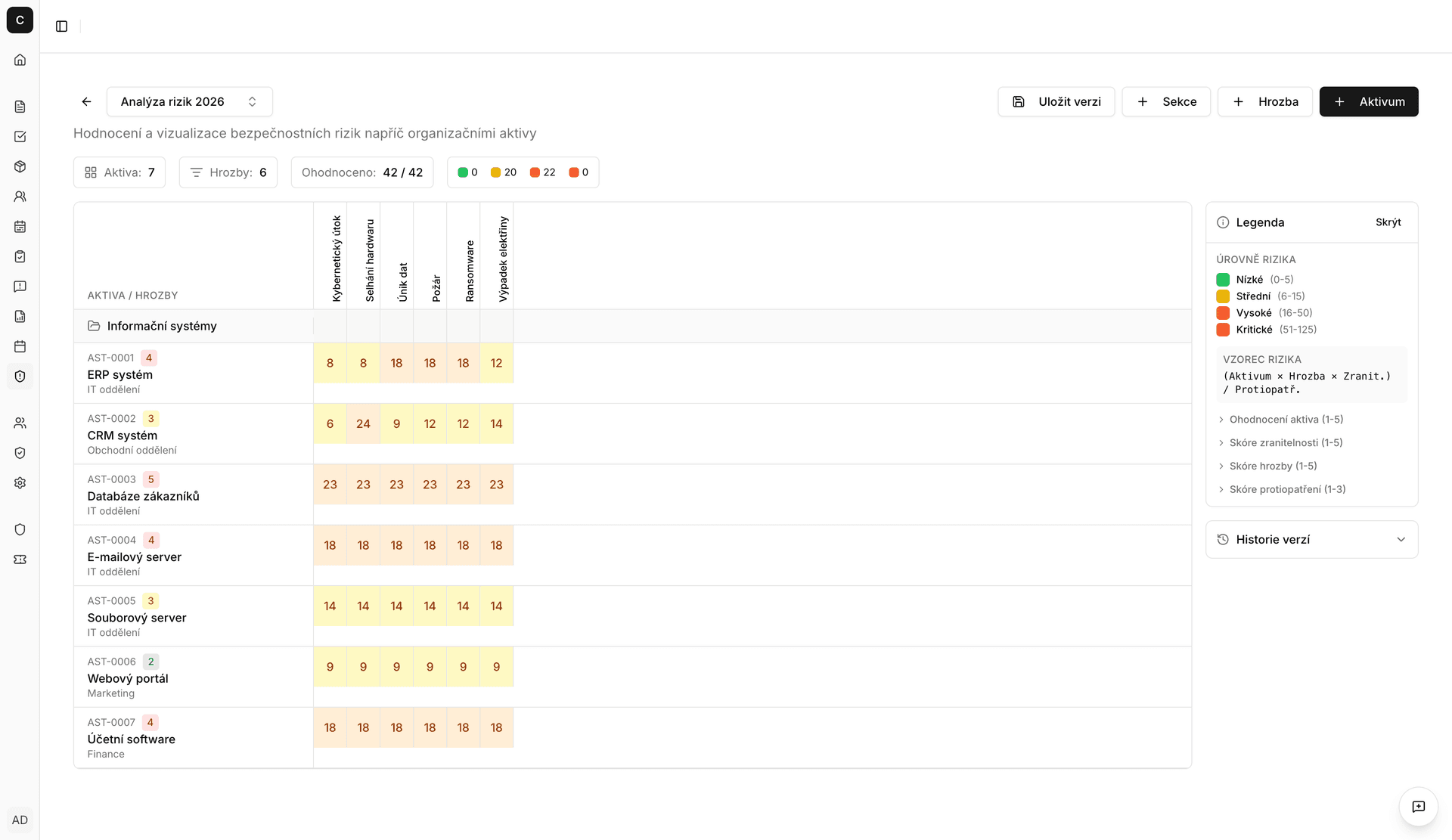
Task: Add a new Hrozba
Action: 1264,101
